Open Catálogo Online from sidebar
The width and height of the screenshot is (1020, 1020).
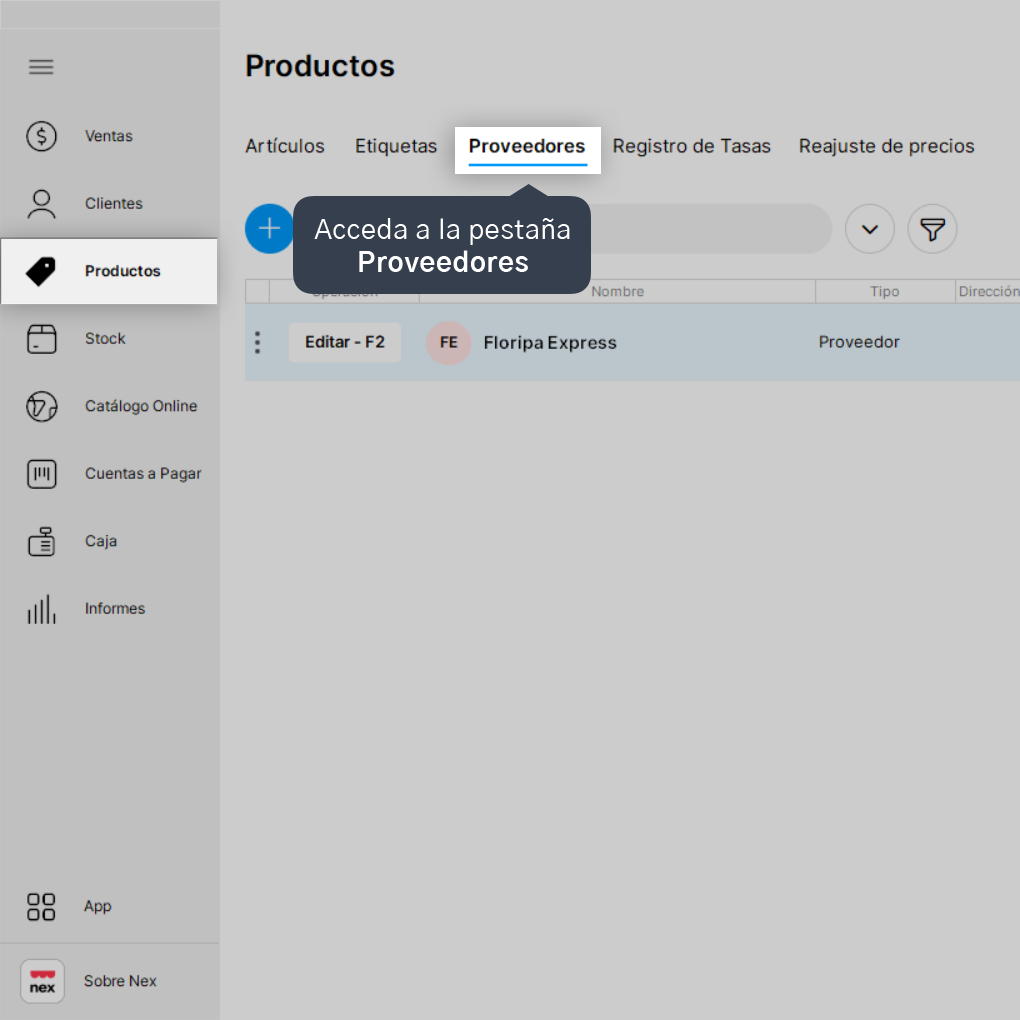pos(141,406)
